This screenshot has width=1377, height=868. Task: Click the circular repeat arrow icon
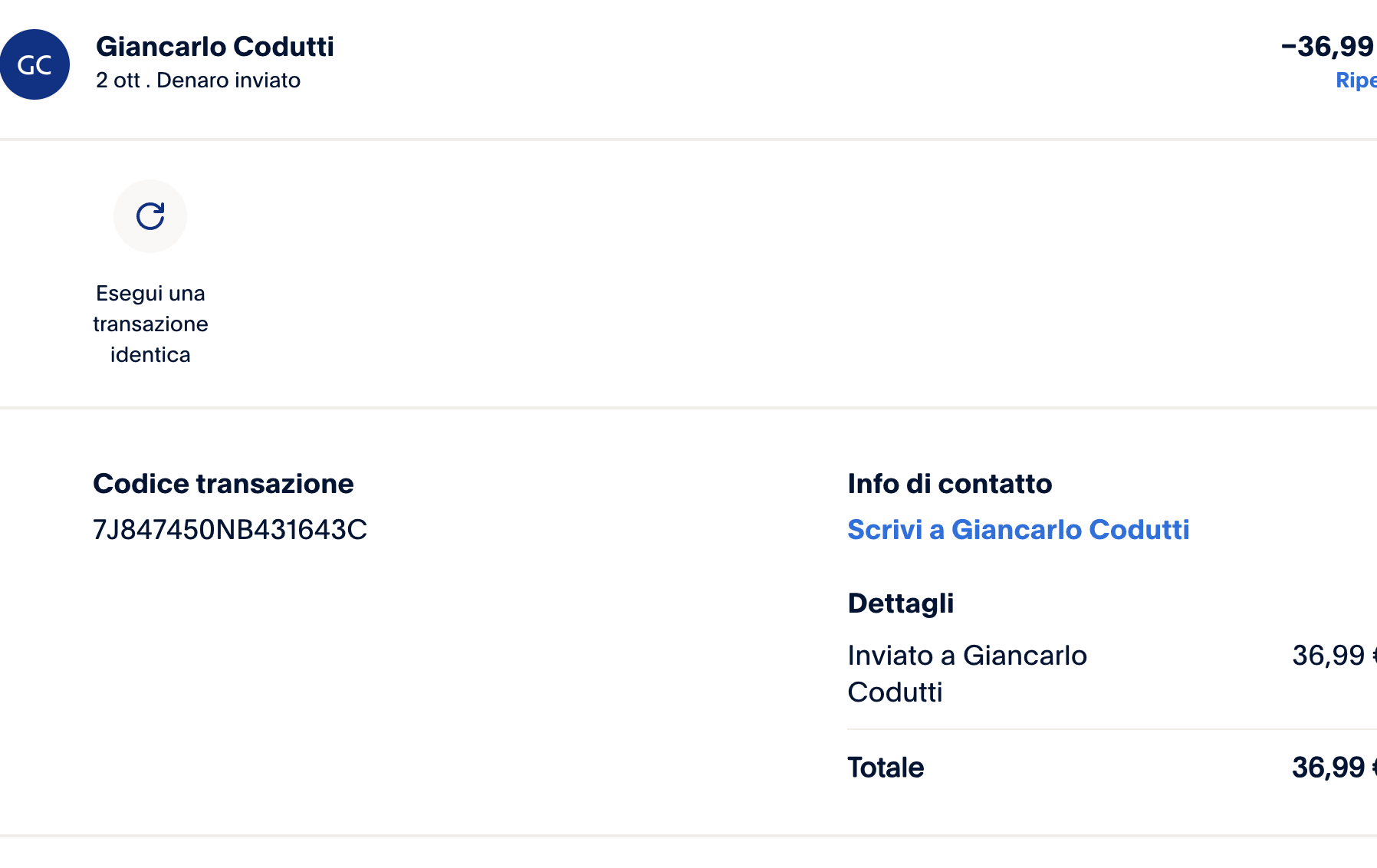coord(150,216)
